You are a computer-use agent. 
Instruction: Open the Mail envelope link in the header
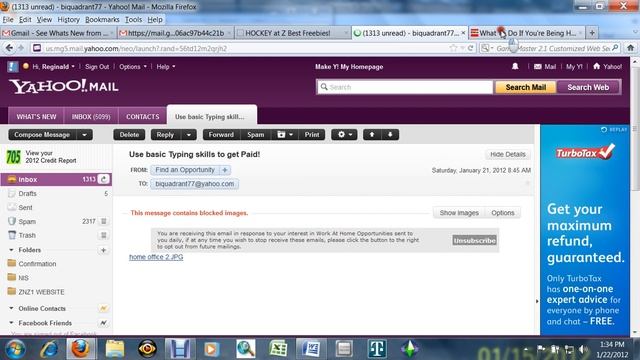[545, 67]
